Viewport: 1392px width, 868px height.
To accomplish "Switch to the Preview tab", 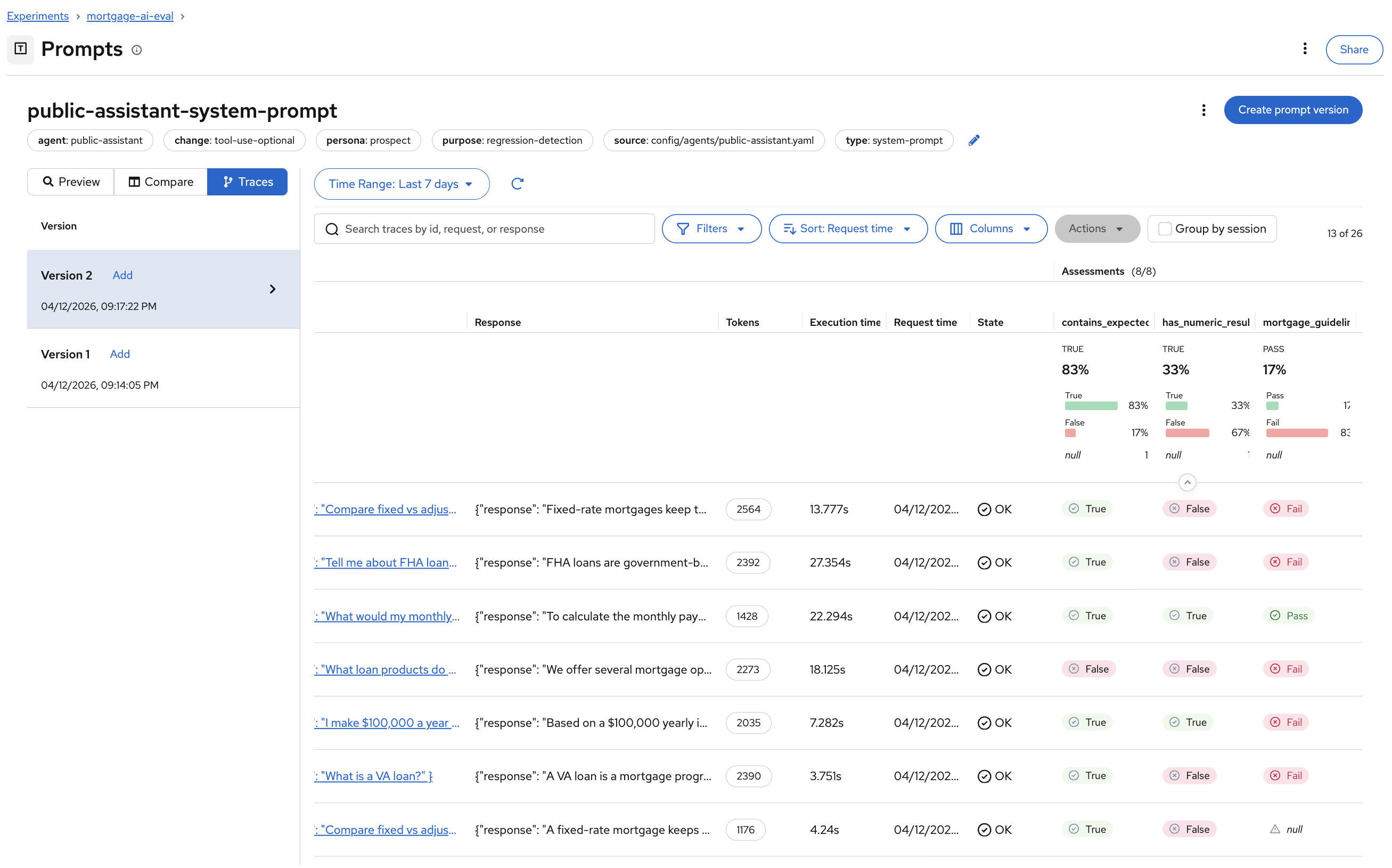I will click(71, 182).
